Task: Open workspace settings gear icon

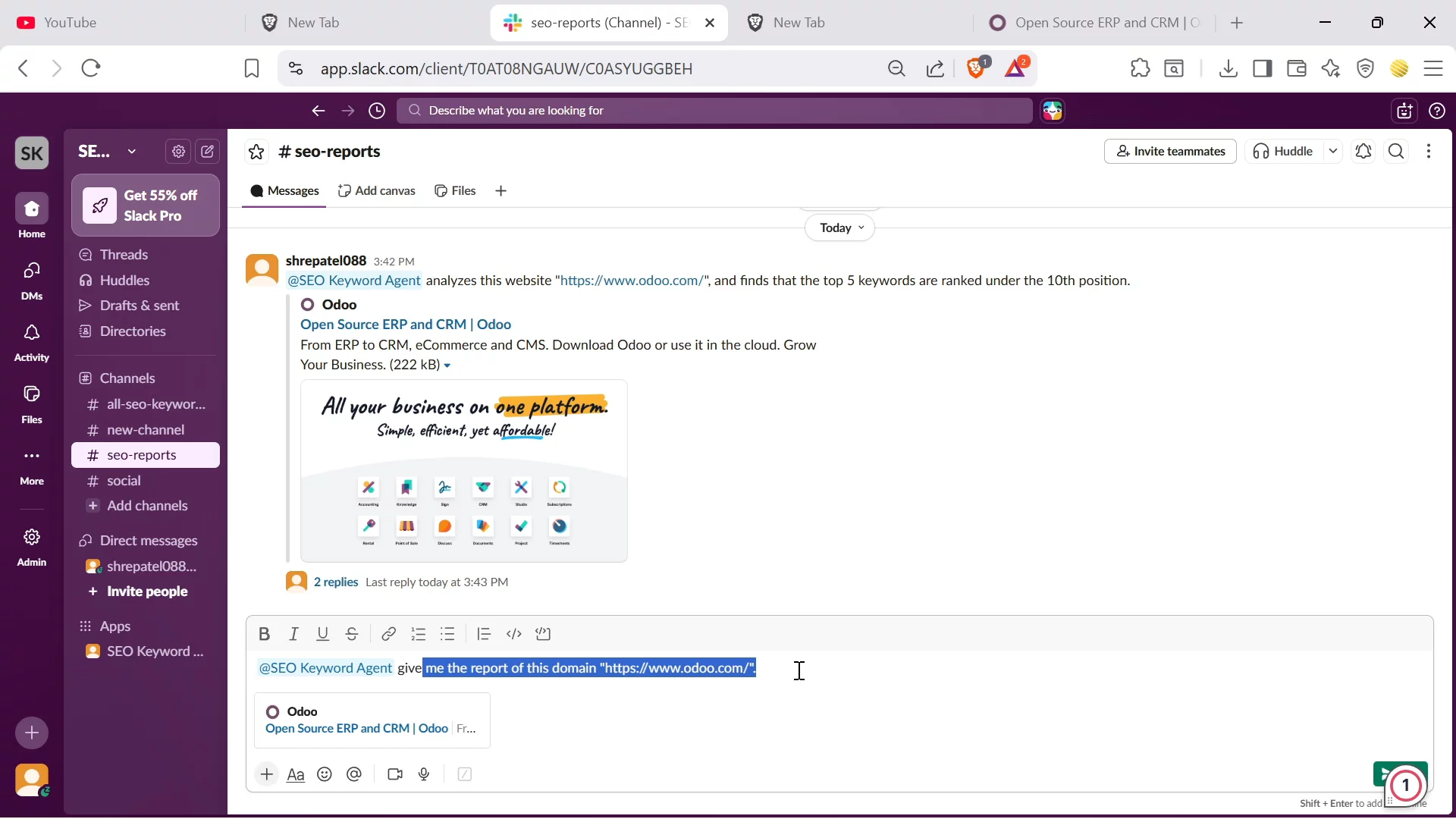Action: click(178, 152)
